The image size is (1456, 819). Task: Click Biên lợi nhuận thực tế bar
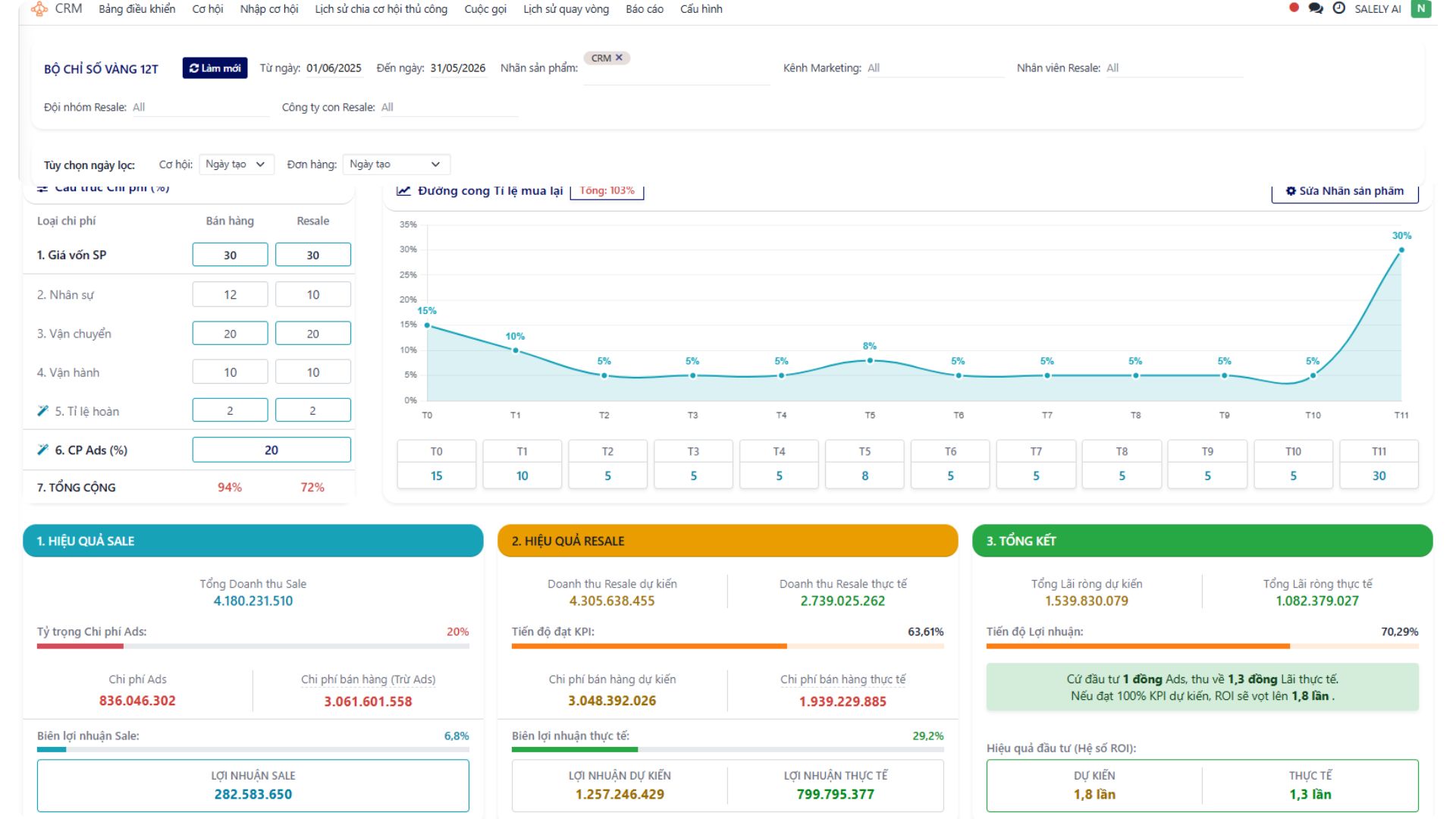[728, 749]
